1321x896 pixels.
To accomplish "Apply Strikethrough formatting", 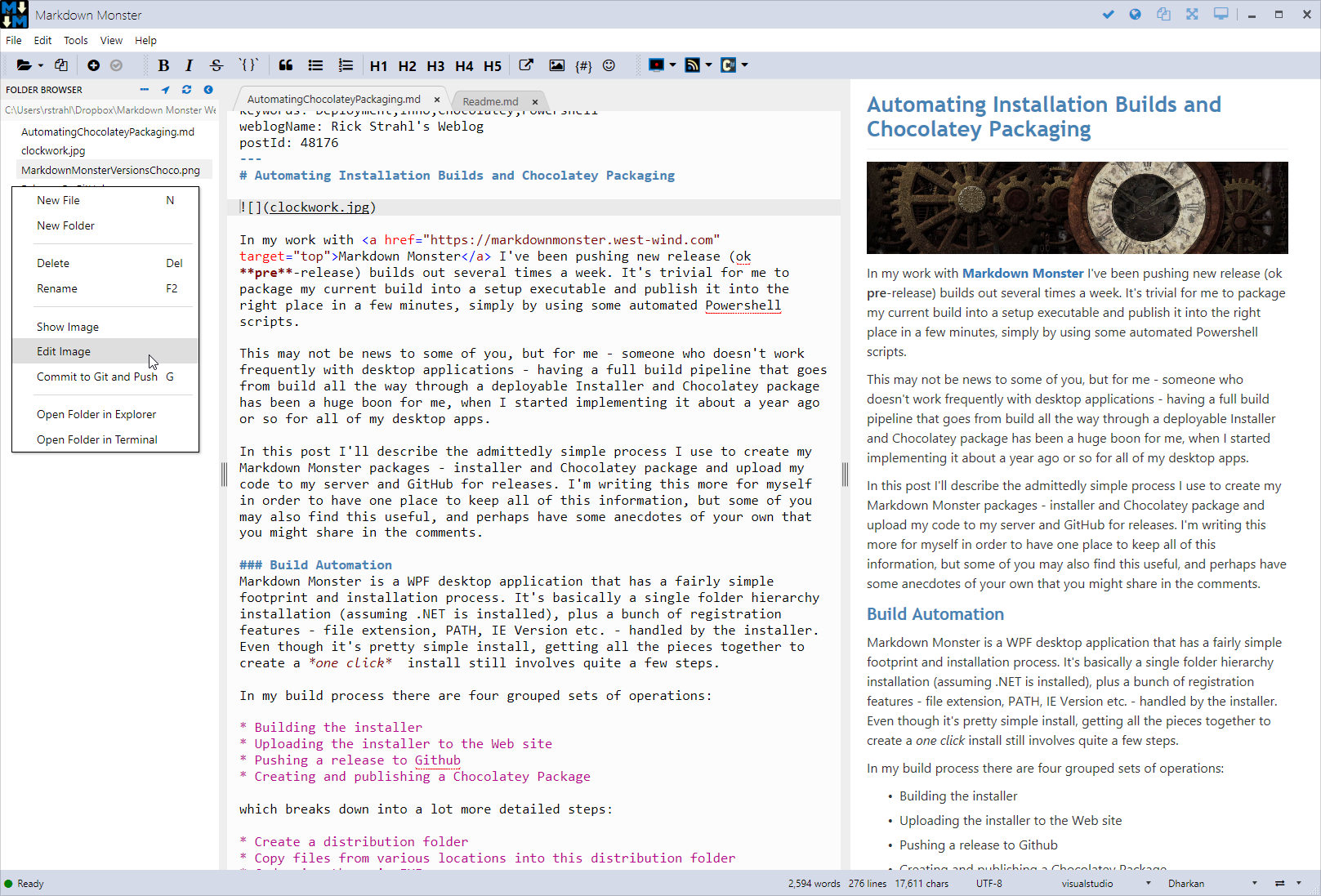I will 216,65.
